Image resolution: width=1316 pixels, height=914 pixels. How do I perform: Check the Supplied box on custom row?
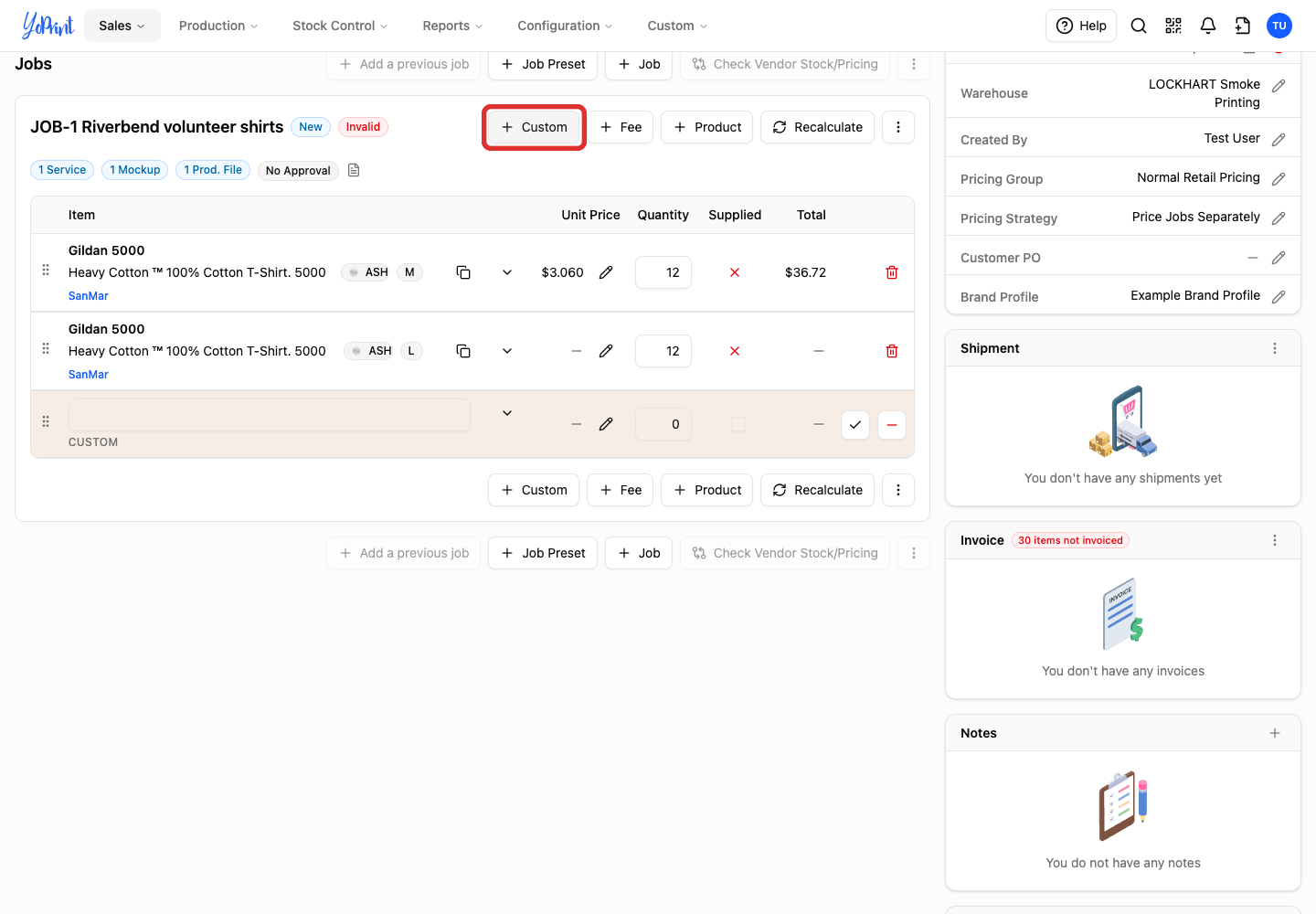(x=738, y=424)
